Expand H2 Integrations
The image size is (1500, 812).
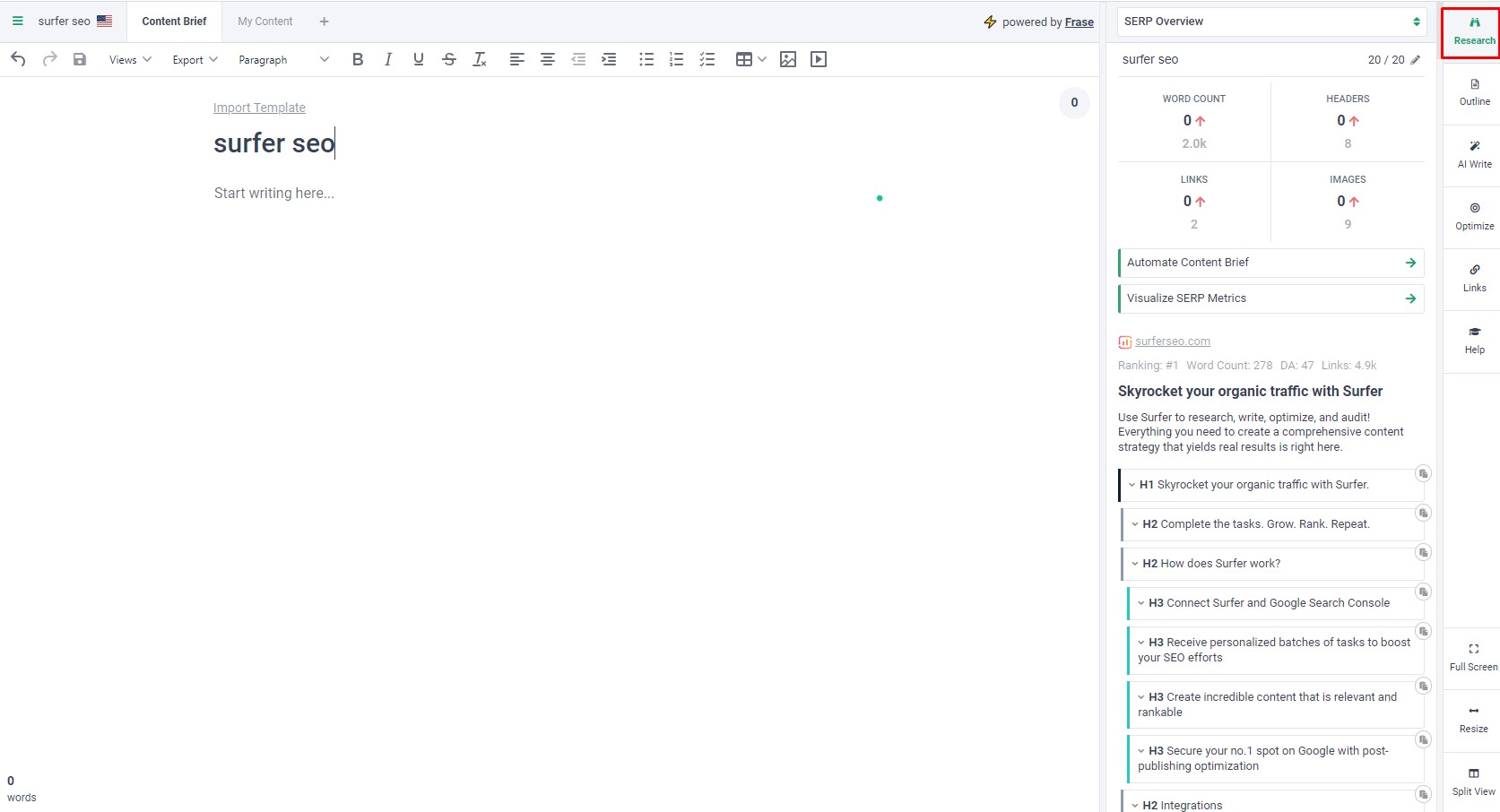[x=1135, y=806]
